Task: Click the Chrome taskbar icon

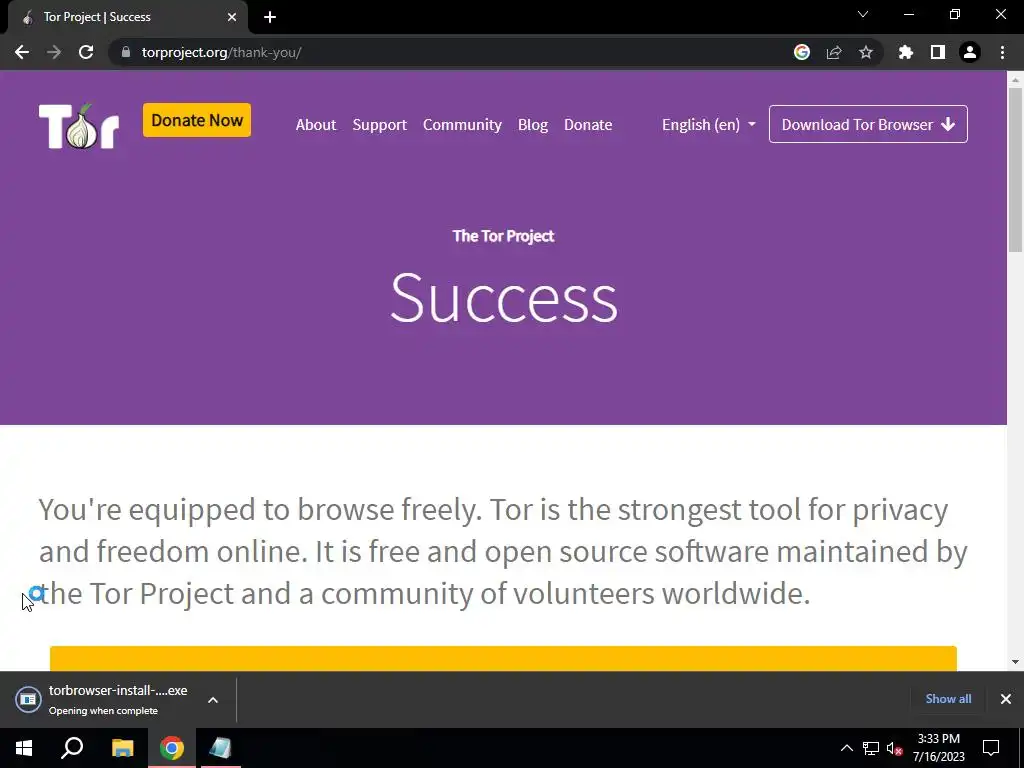Action: [x=172, y=748]
